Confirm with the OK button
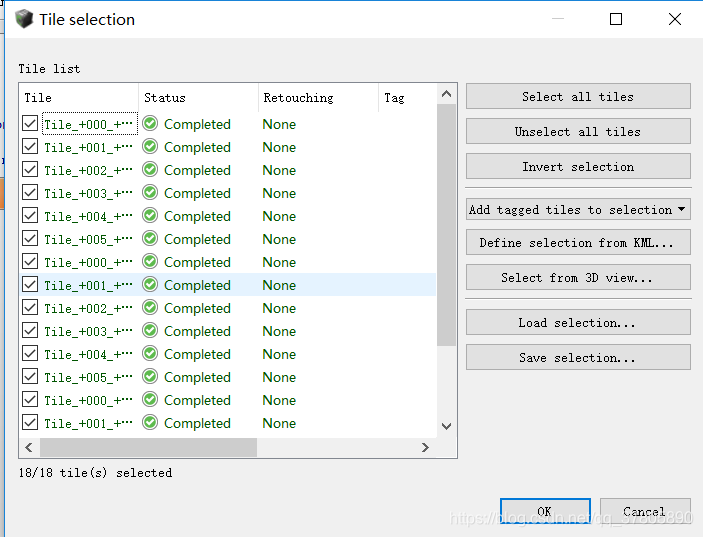 click(545, 511)
